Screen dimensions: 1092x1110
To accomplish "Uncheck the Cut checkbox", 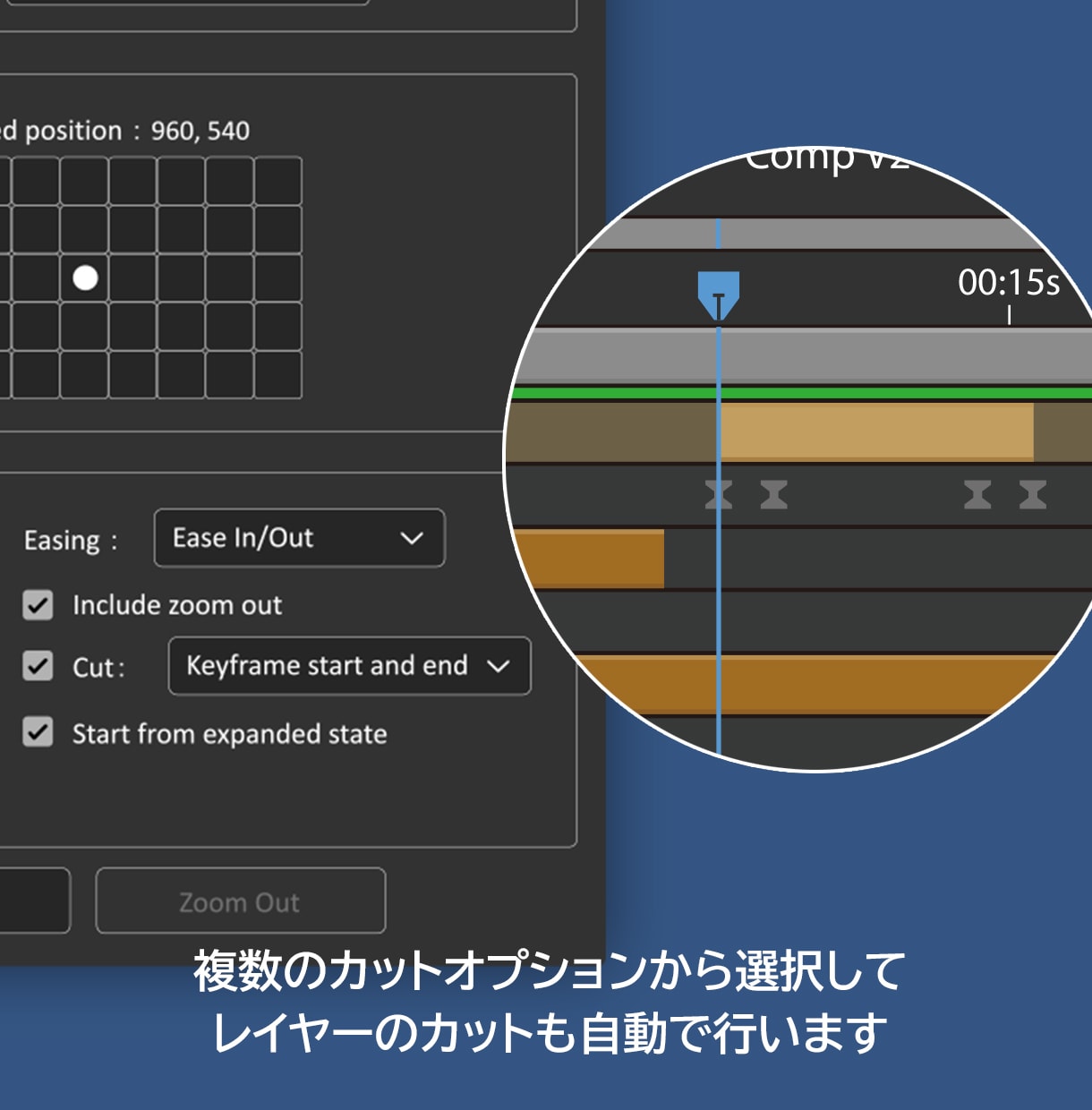I will (x=38, y=666).
